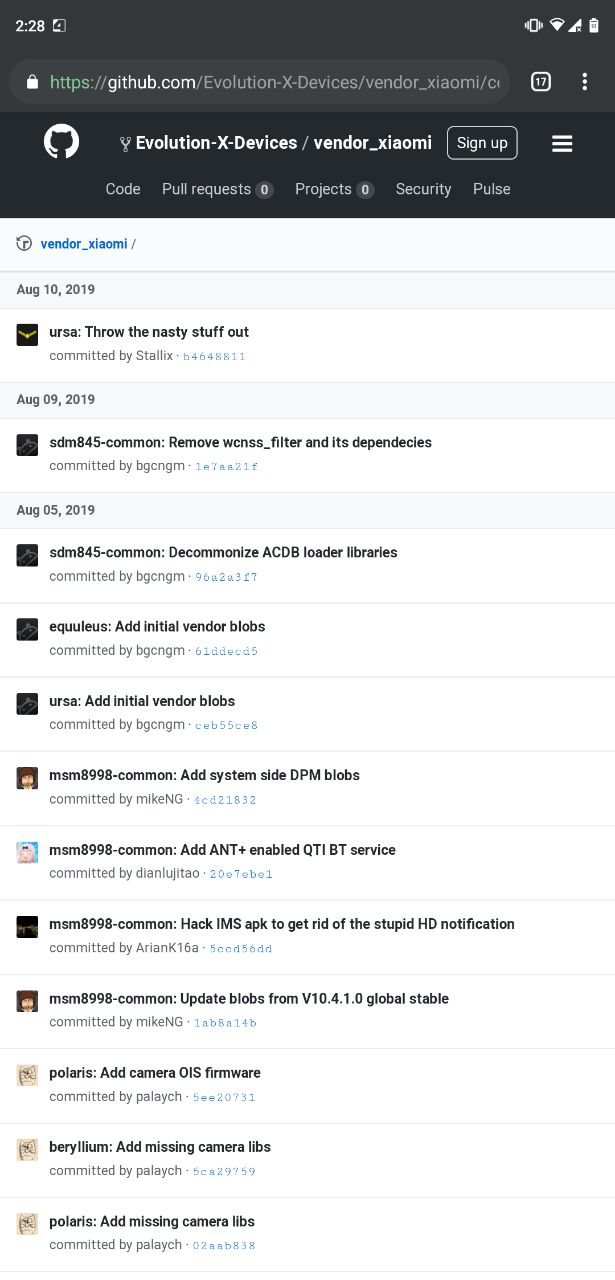615x1280 pixels.
Task: Click dianlujitao's avatar on the ANT+ commit
Action: (x=27, y=852)
